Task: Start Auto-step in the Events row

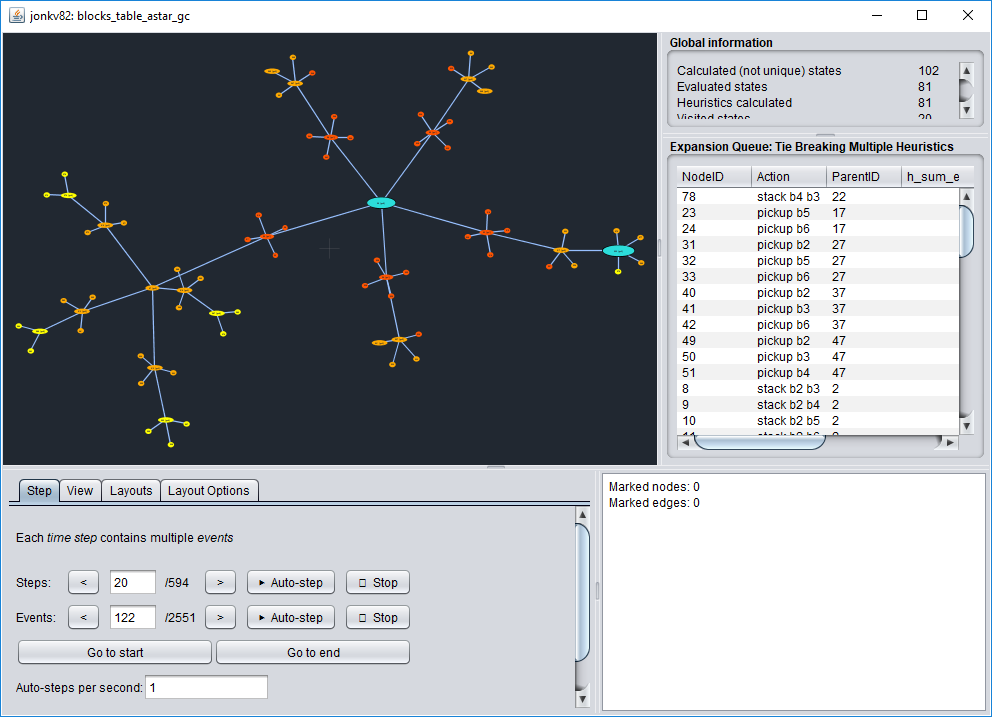Action: pos(290,617)
